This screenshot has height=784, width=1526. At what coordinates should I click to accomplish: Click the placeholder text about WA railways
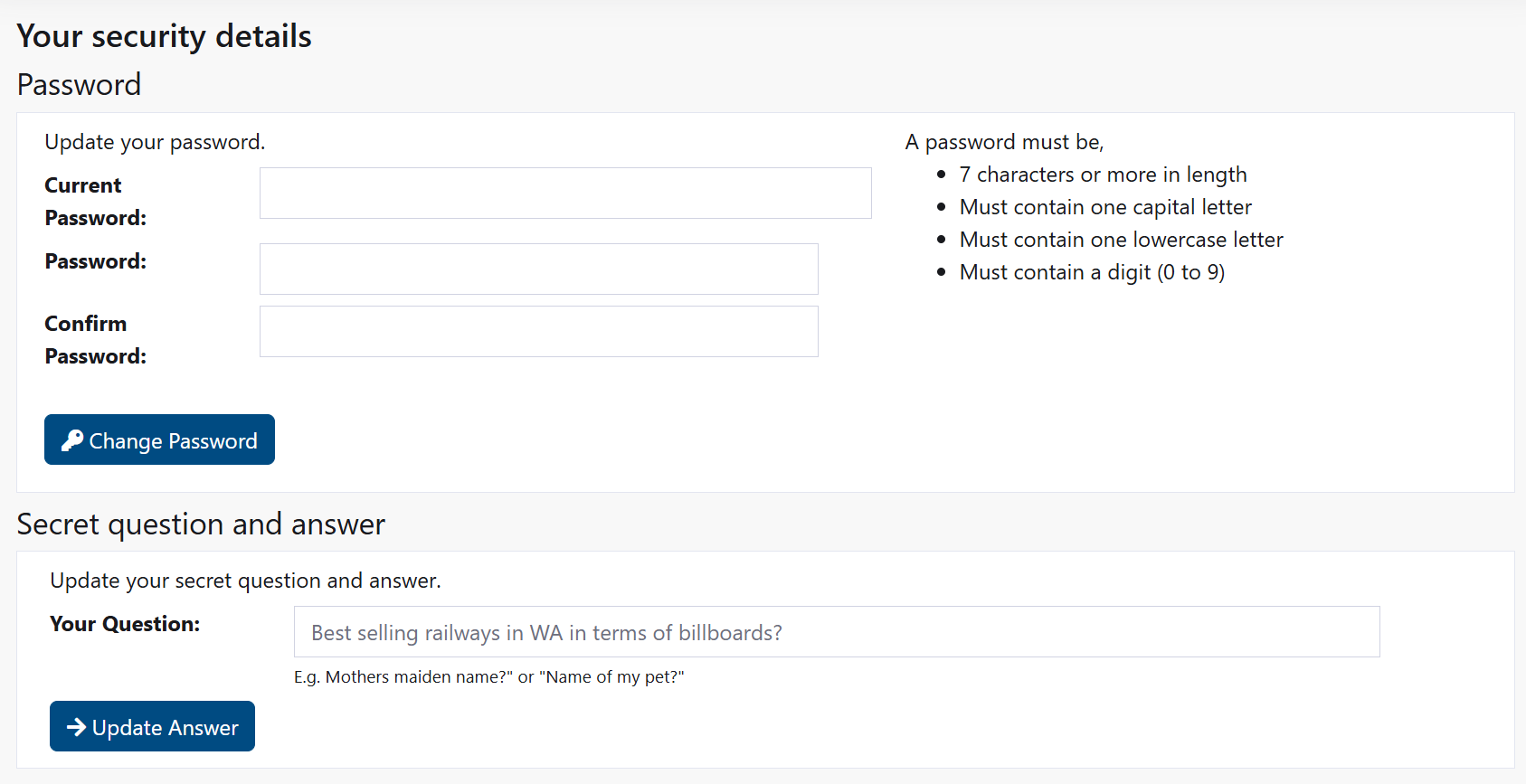click(x=545, y=633)
